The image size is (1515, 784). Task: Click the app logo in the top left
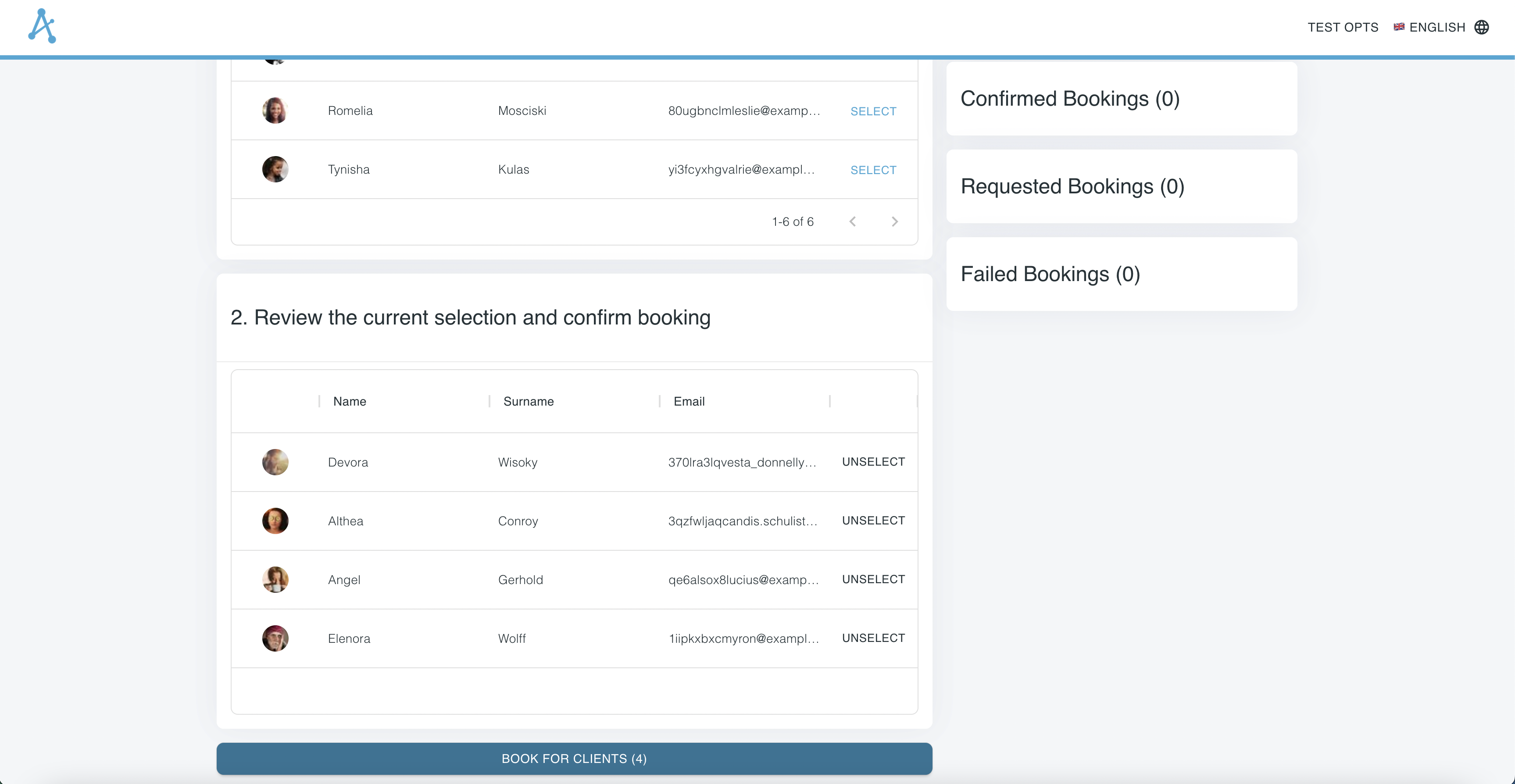(x=42, y=26)
